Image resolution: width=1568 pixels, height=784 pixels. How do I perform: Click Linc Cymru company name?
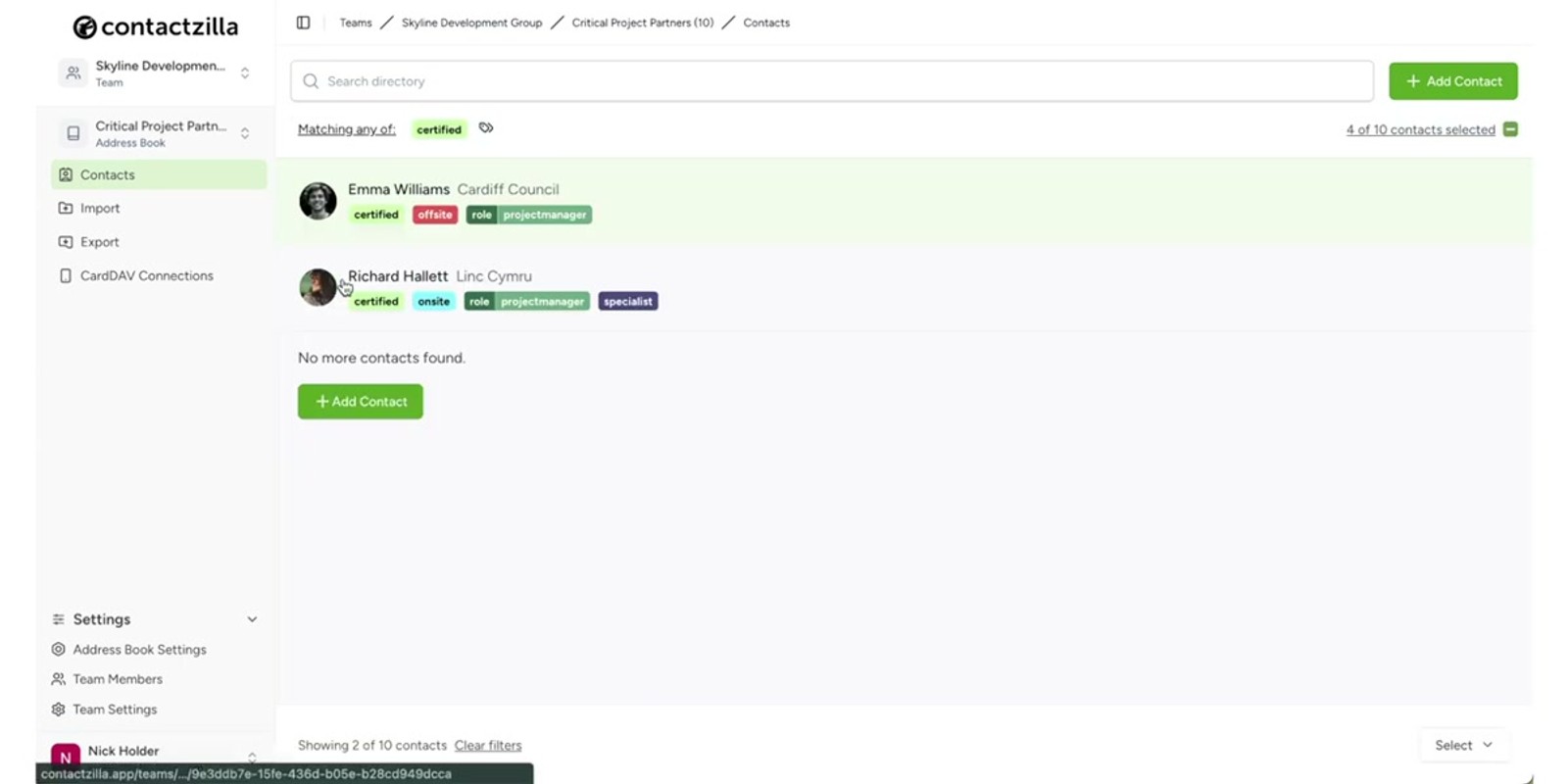pos(494,276)
